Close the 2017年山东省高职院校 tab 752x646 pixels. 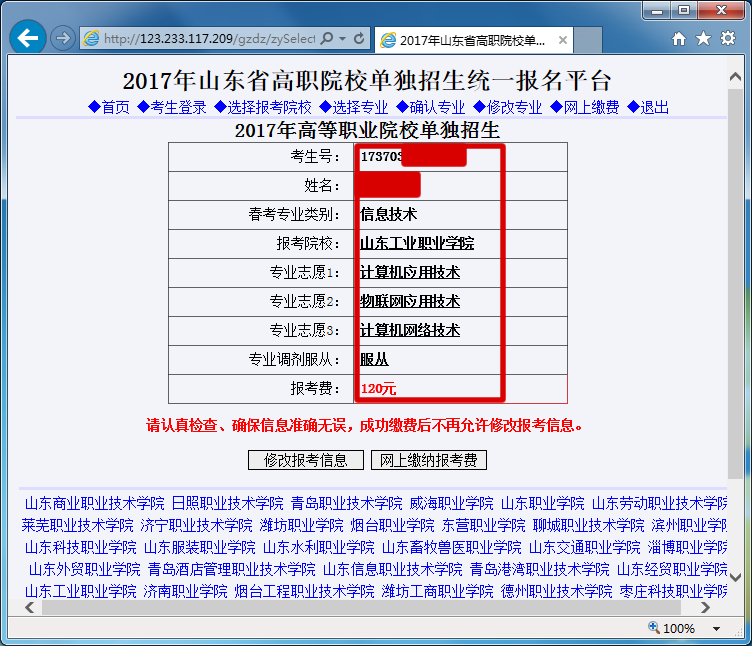pyautogui.click(x=563, y=40)
